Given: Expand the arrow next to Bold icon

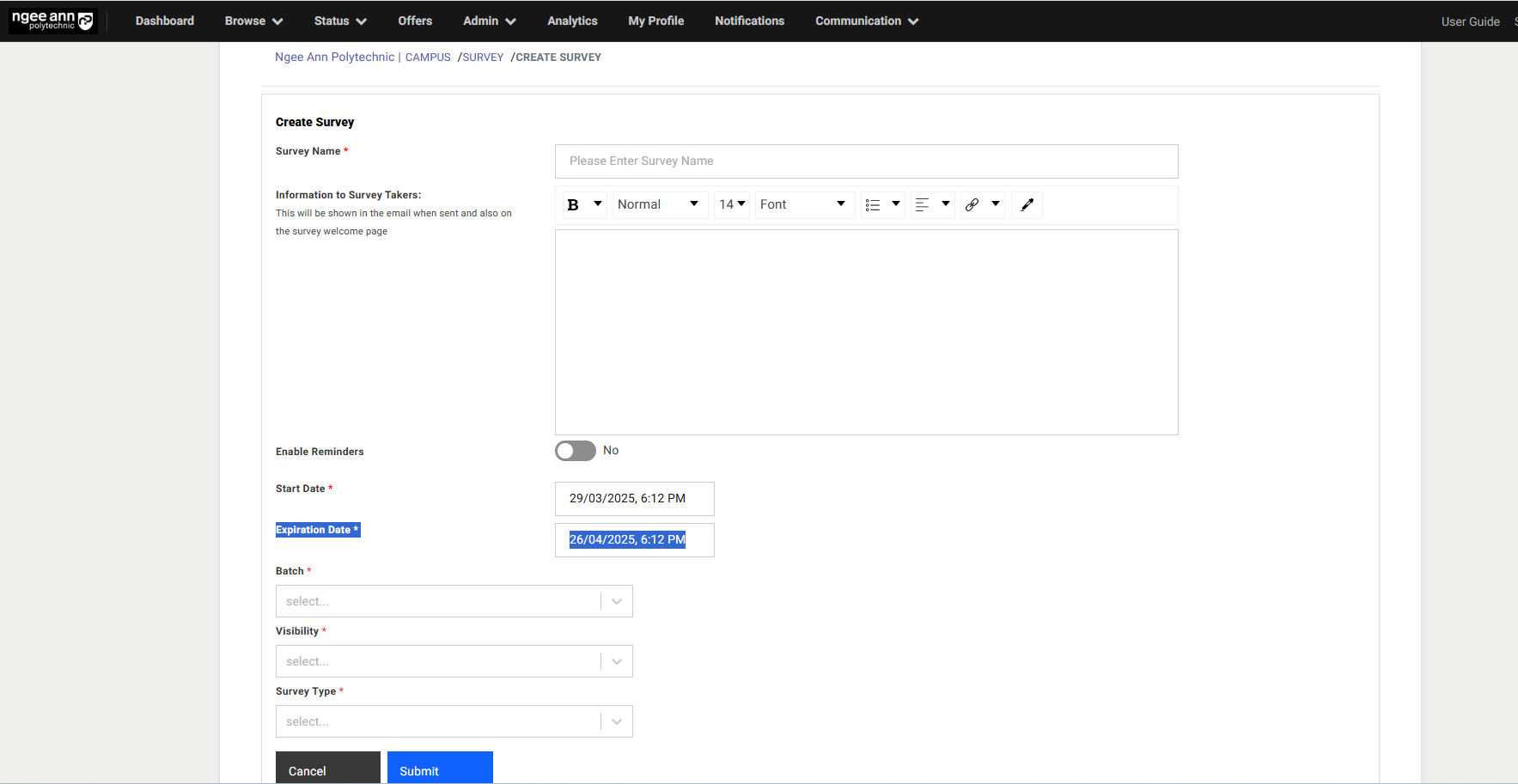Looking at the screenshot, I should 598,204.
